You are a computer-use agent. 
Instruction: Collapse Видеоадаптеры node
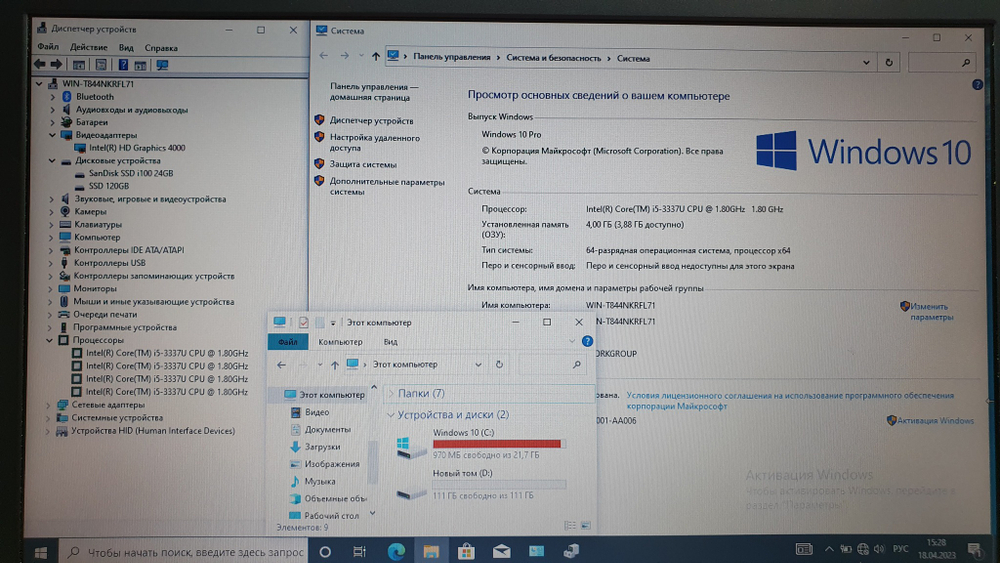pos(52,135)
